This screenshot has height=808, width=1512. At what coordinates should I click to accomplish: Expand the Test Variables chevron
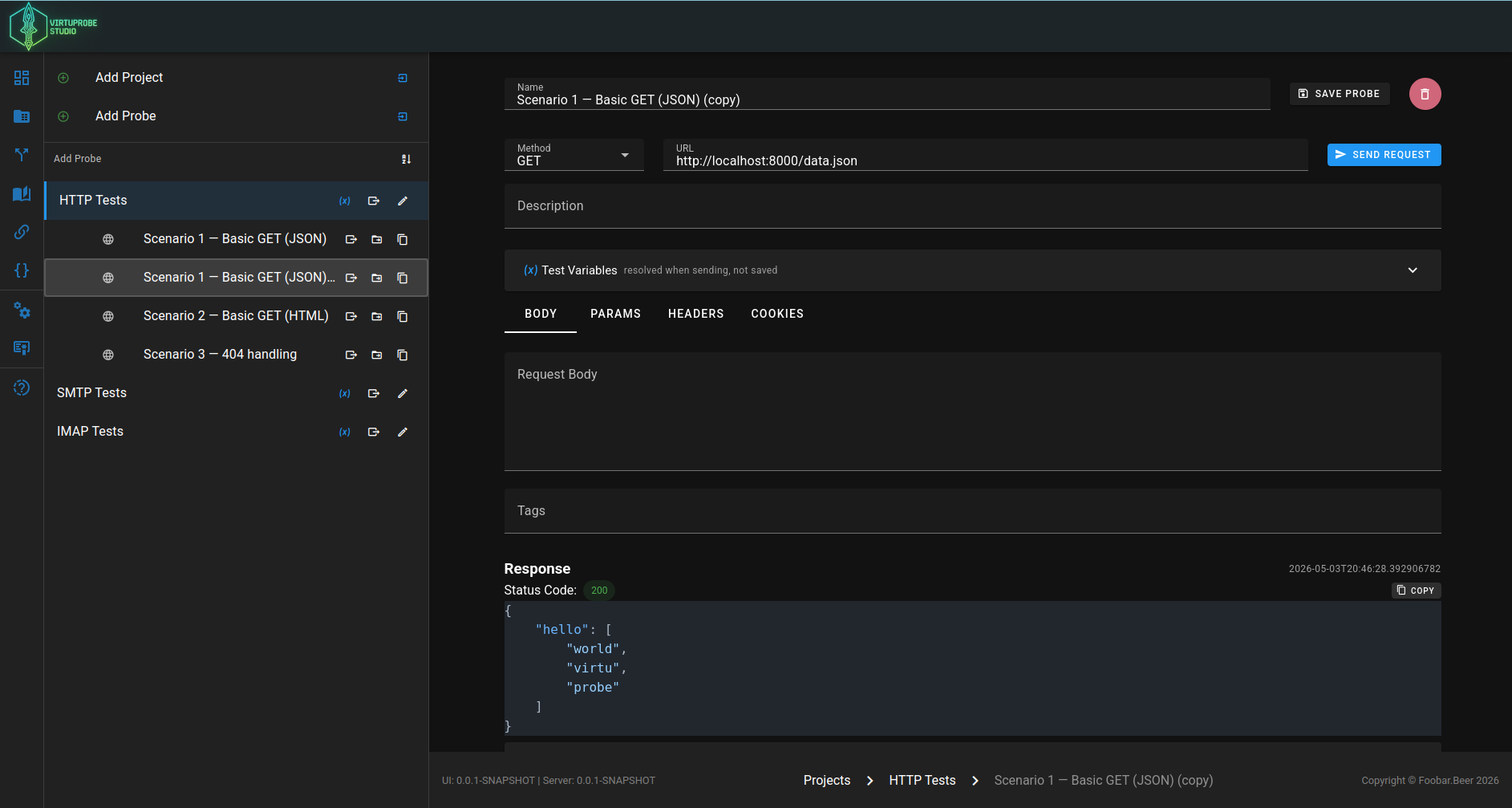pos(1413,270)
